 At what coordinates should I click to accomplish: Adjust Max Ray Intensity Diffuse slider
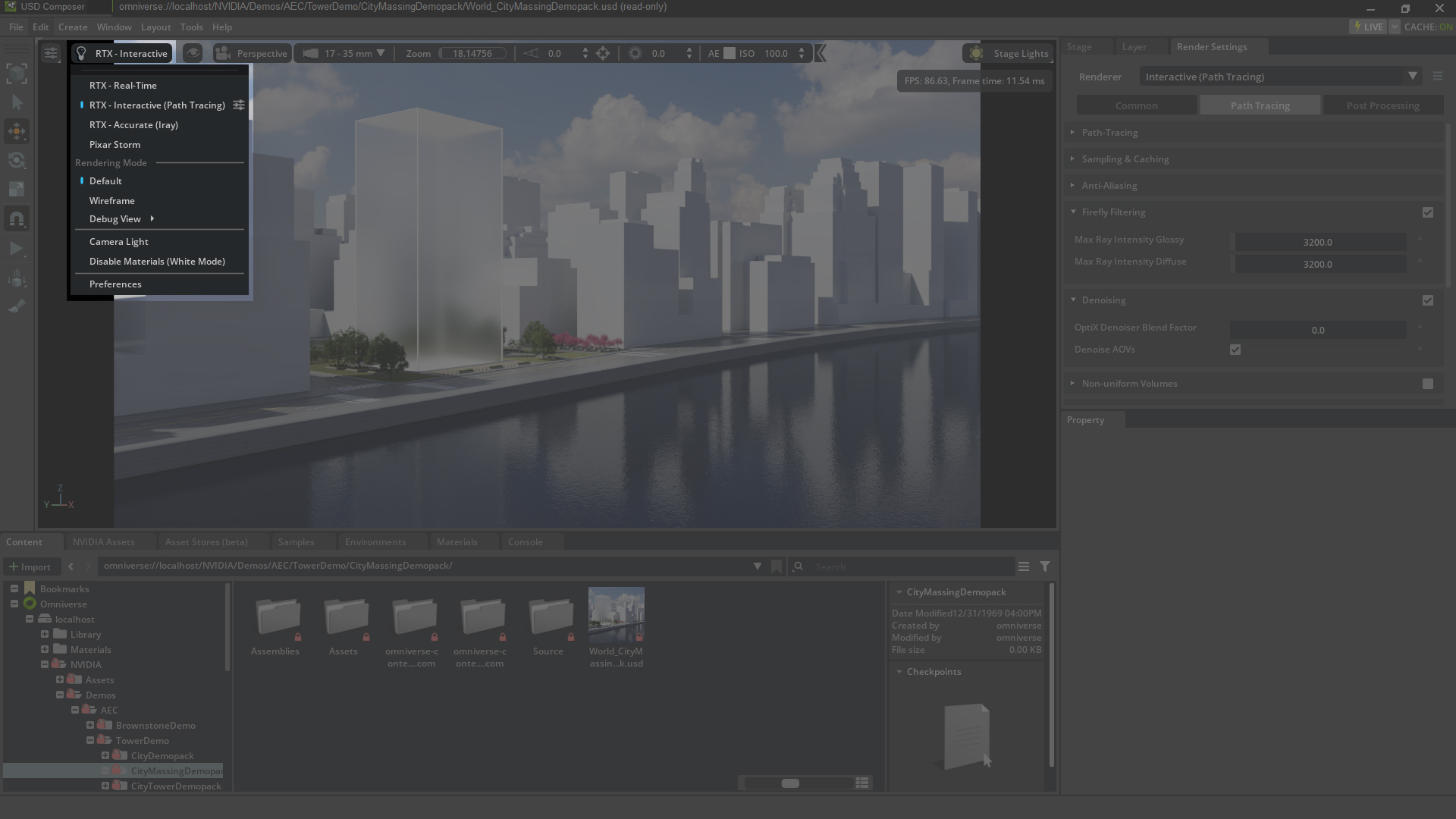pyautogui.click(x=1318, y=264)
